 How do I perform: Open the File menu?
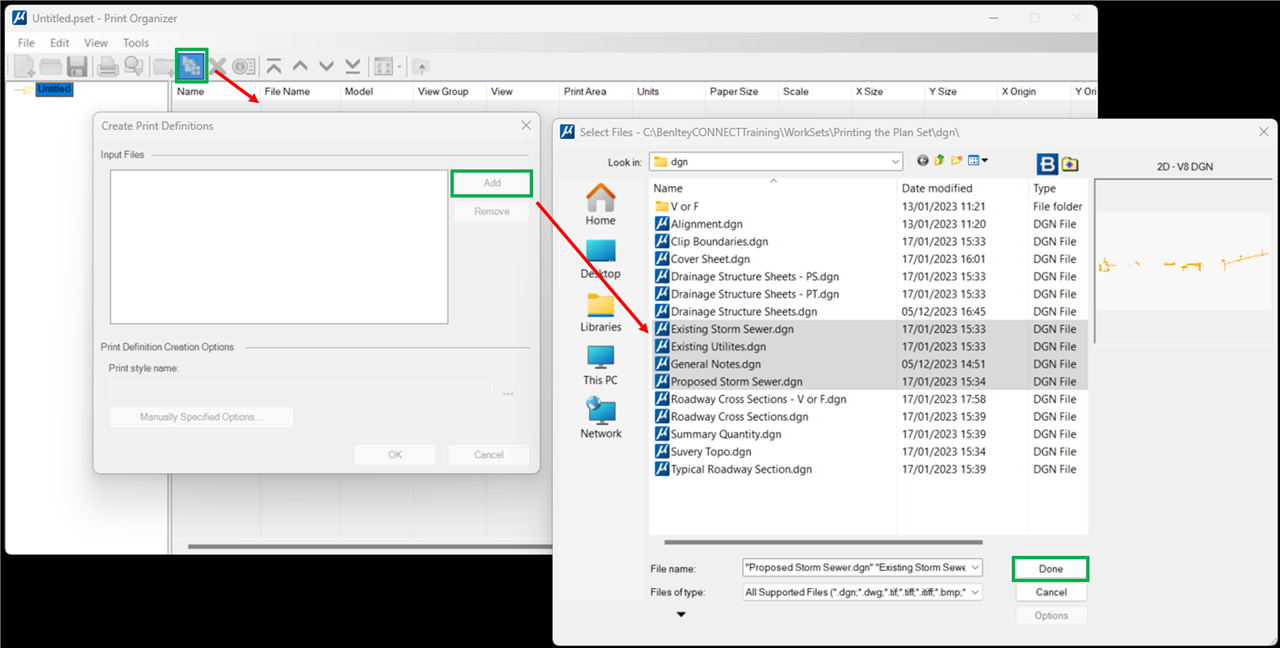pyautogui.click(x=26, y=43)
